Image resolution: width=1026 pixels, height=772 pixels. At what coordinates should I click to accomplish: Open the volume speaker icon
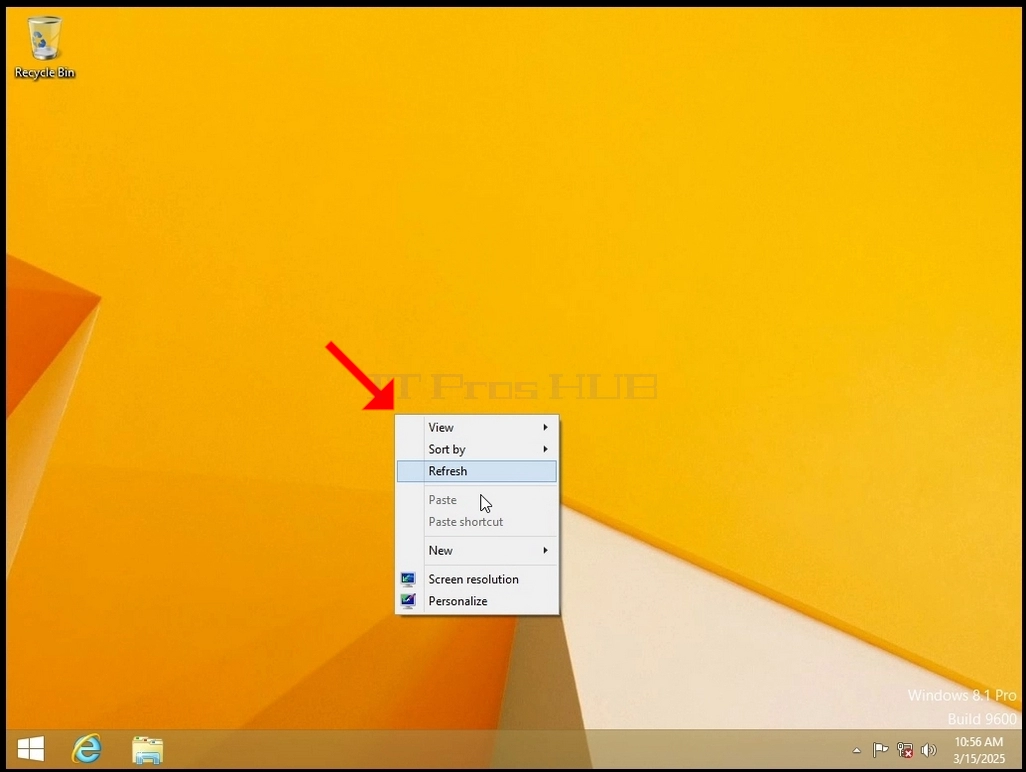pos(929,750)
